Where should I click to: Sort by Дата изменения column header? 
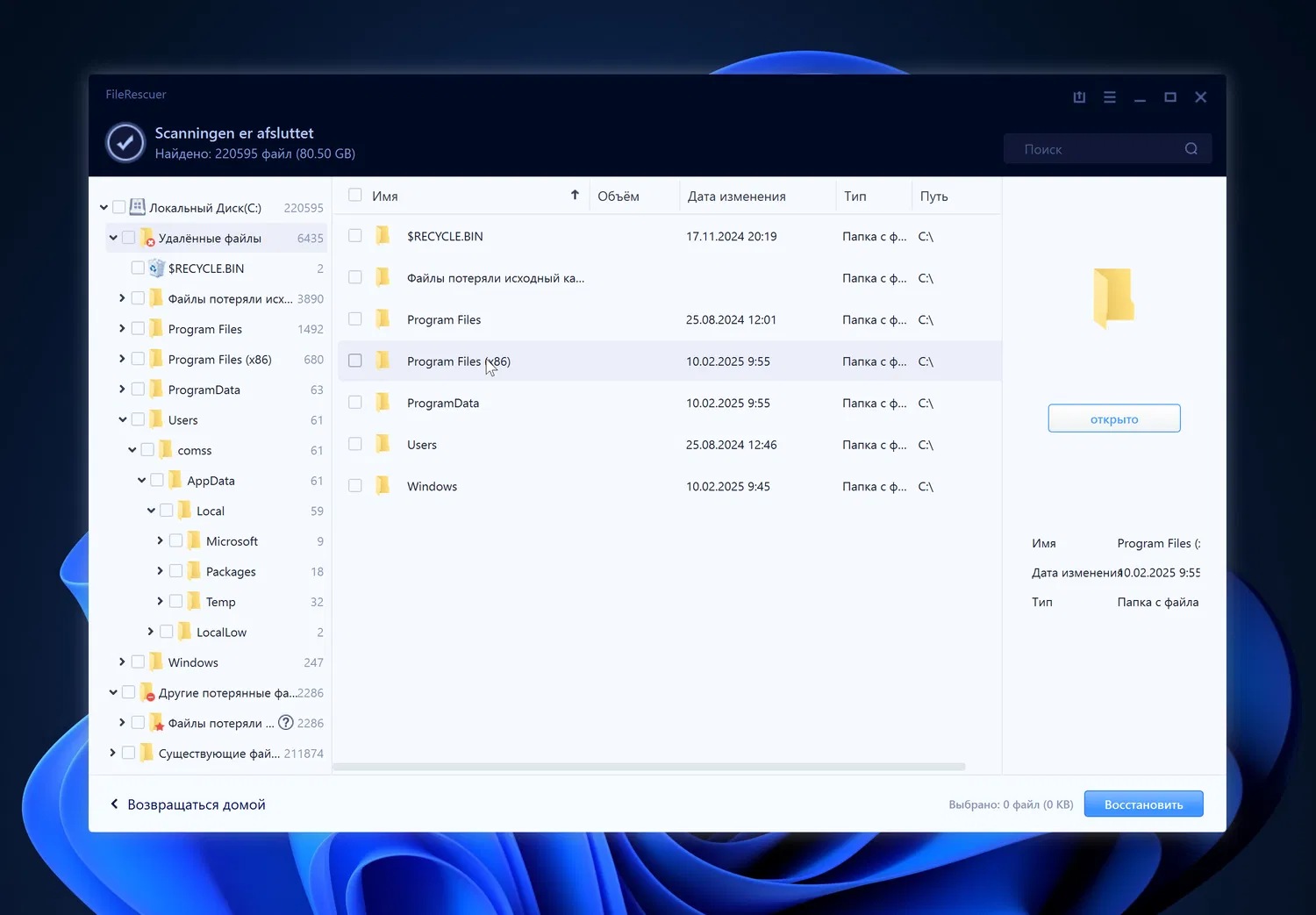(x=736, y=197)
